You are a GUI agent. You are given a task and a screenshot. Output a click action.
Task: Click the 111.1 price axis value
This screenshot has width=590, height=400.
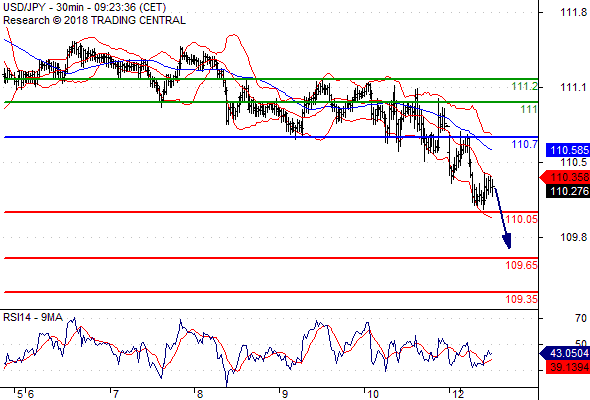pyautogui.click(x=573, y=87)
